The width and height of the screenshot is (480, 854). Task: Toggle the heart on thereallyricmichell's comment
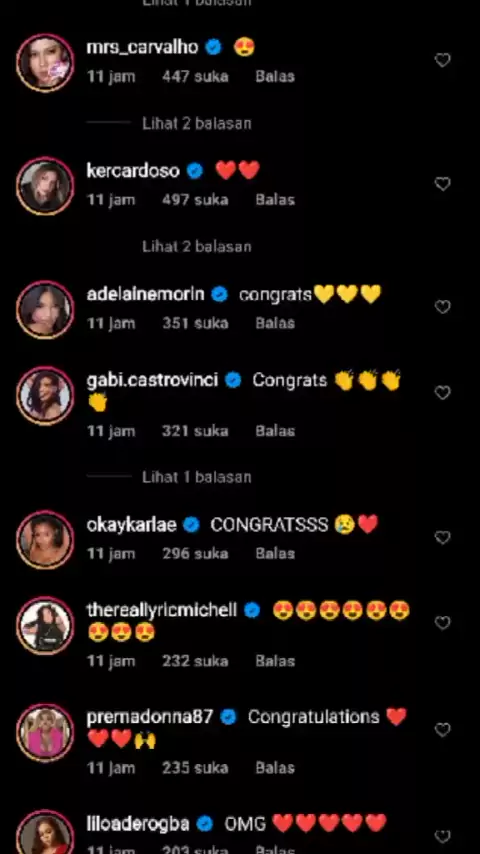coord(442,623)
